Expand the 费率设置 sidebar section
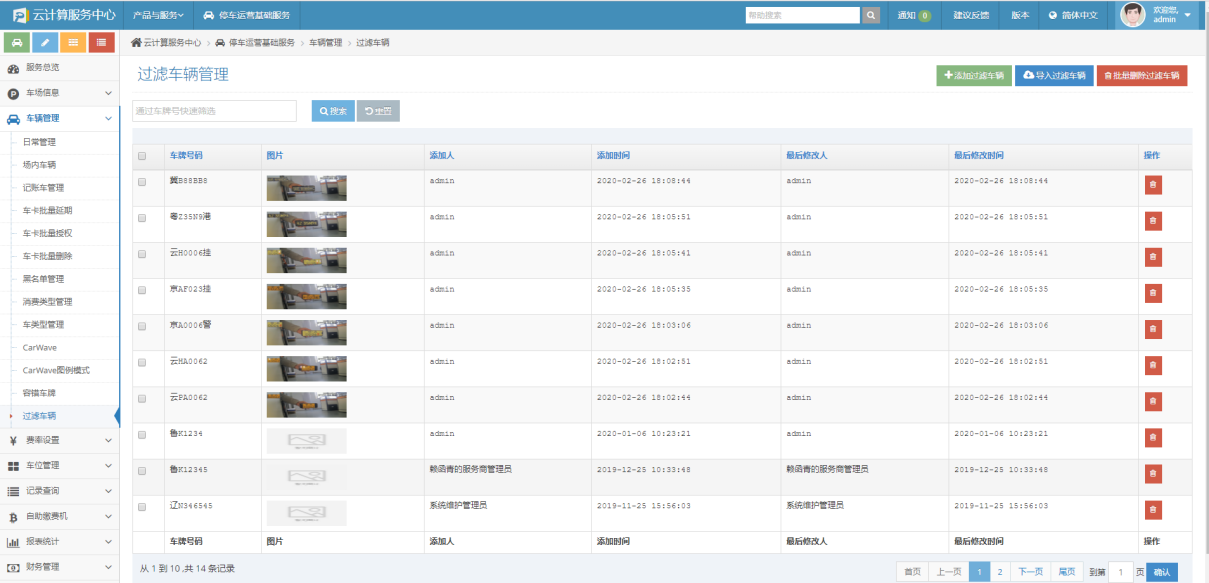The width and height of the screenshot is (1209, 583). [59, 440]
